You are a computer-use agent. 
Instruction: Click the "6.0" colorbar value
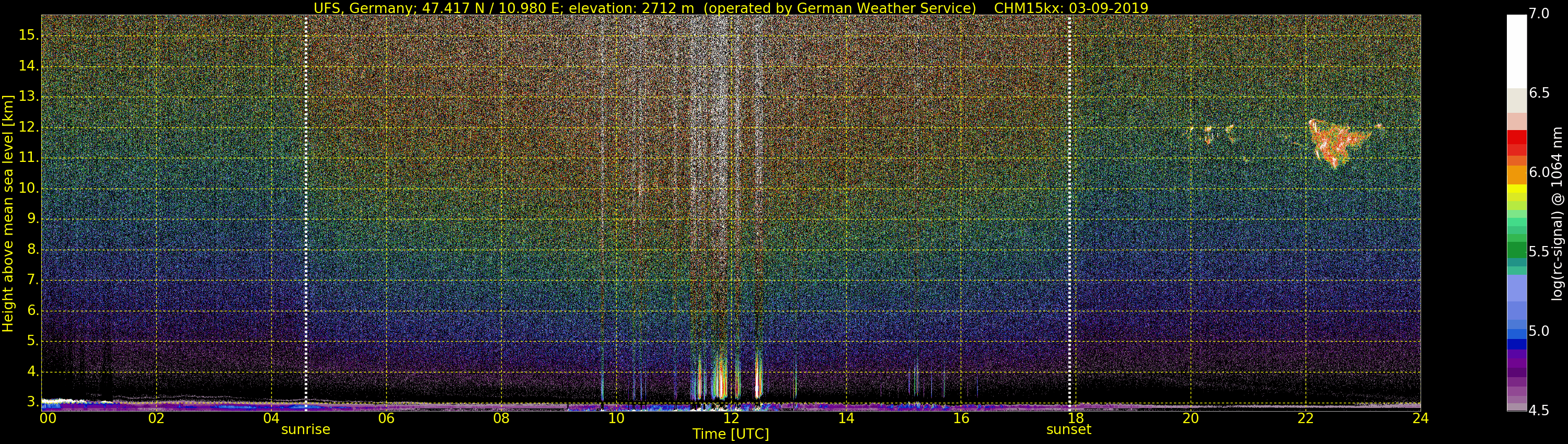pyautogui.click(x=1539, y=173)
